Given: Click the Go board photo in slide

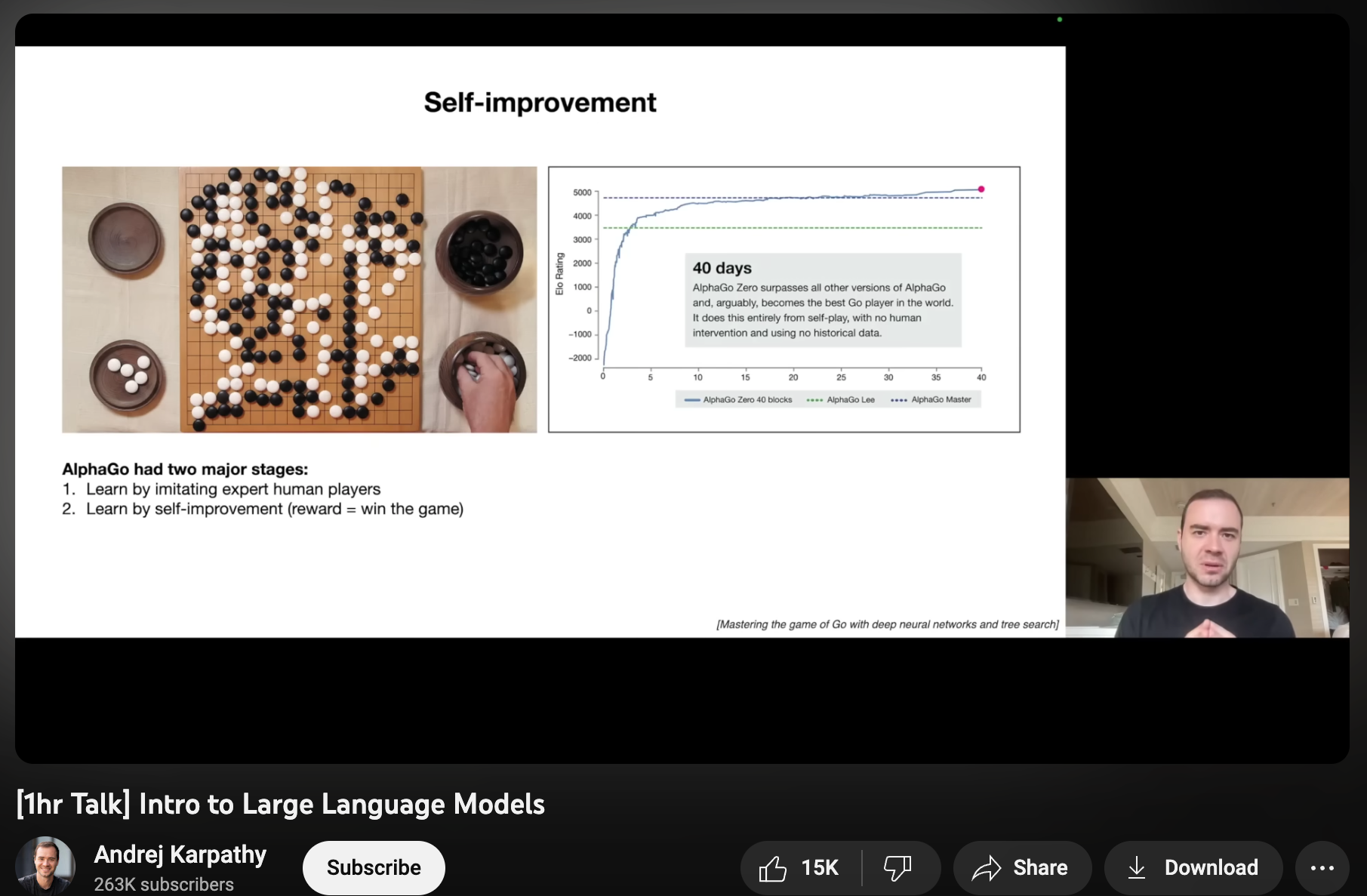Looking at the screenshot, I should (x=300, y=300).
